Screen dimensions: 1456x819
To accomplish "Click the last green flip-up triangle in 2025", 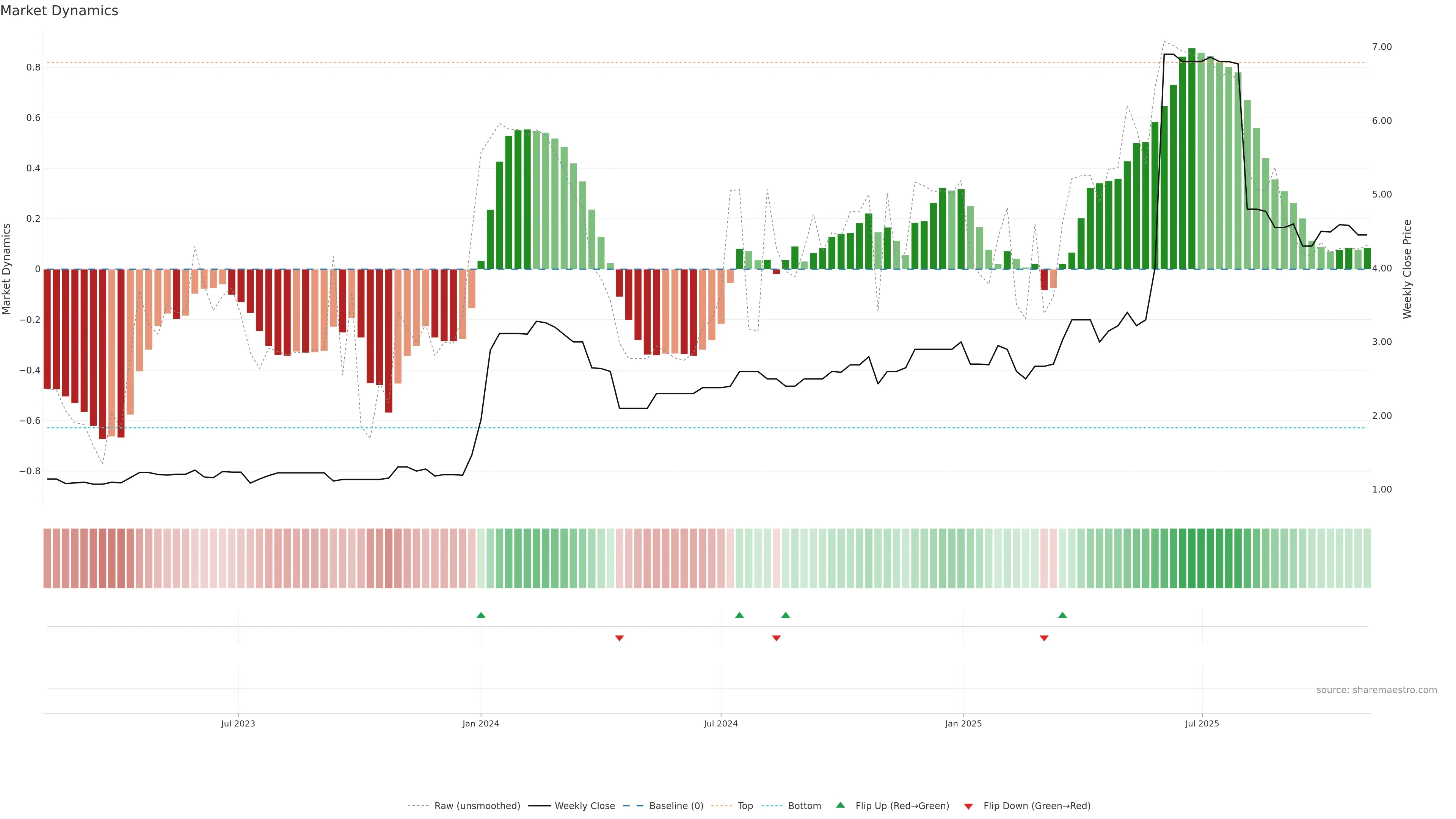I will coord(1062,615).
